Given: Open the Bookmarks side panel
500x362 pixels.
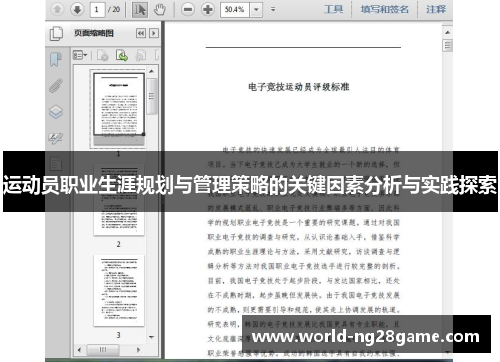Looking at the screenshot, I should pyautogui.click(x=56, y=59).
